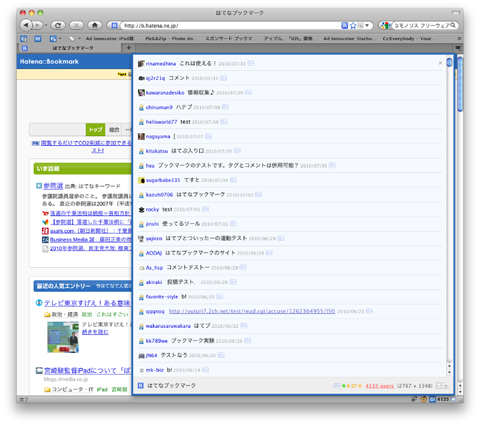Open the tag icon menu in bookmarks bar
Screen dimensions: 480x428
pyautogui.click(x=75, y=39)
